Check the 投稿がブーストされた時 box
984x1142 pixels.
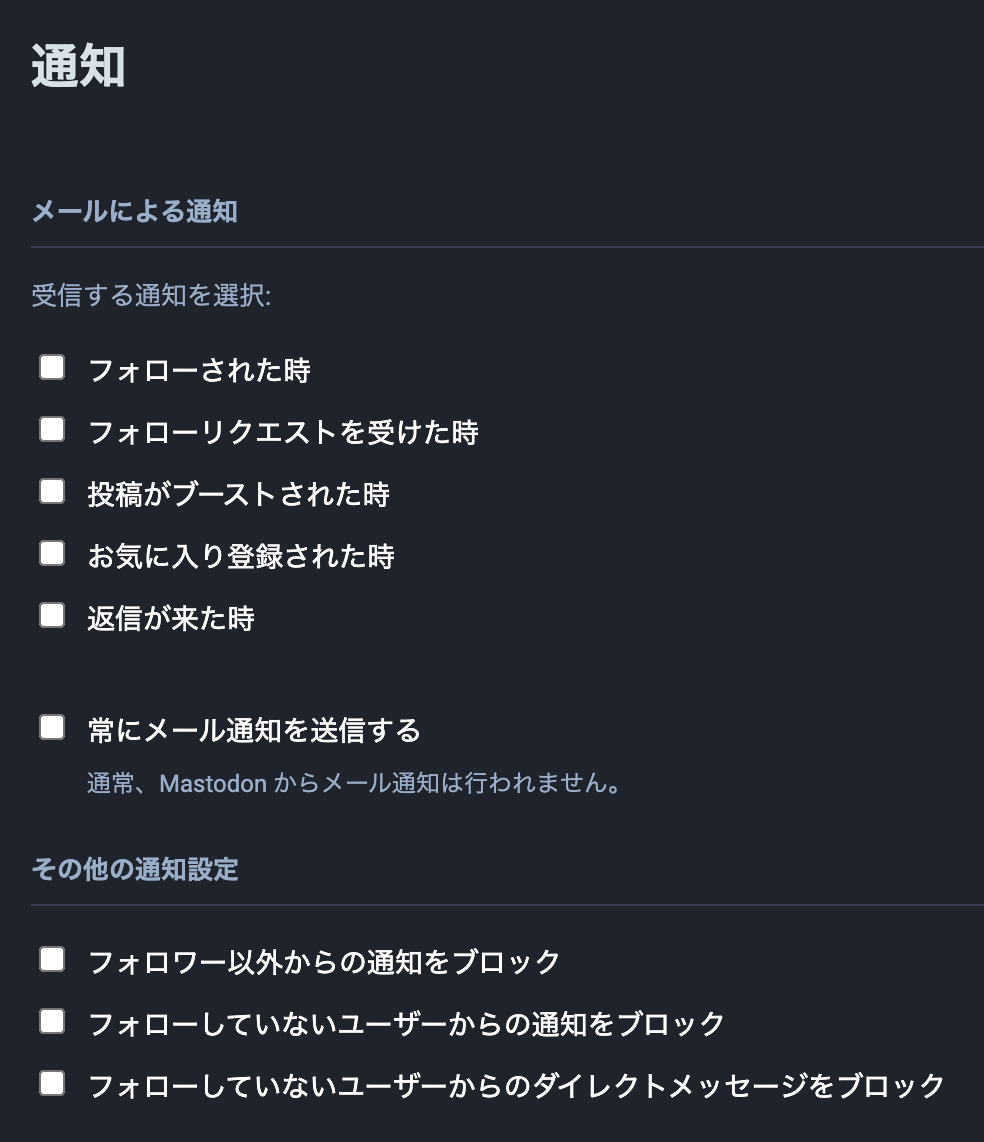pos(52,492)
